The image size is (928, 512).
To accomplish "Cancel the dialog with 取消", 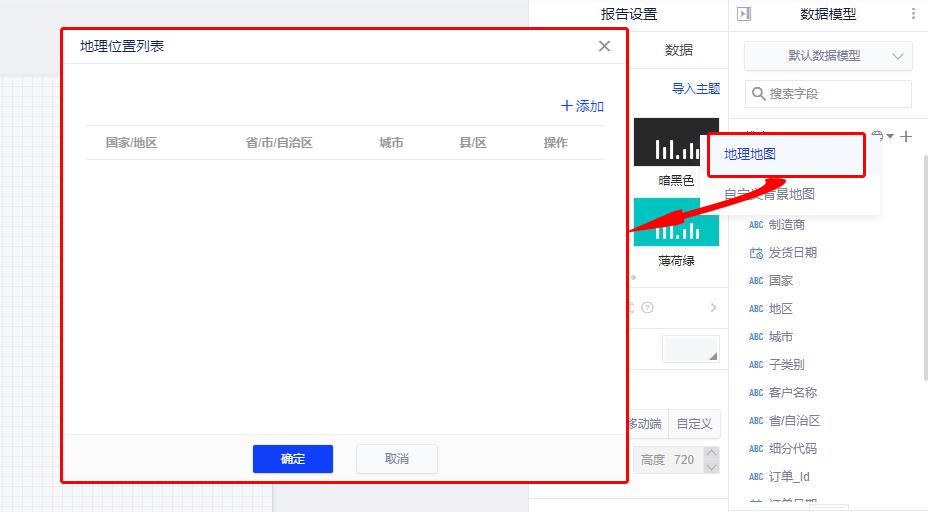I will tap(397, 459).
